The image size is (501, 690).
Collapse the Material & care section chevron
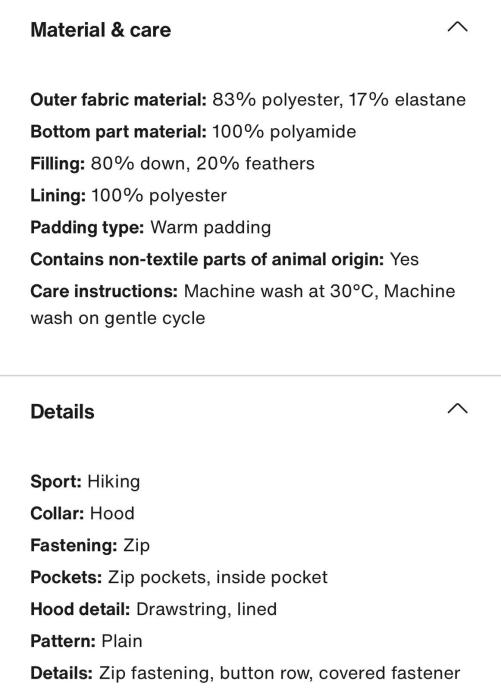pos(457,27)
